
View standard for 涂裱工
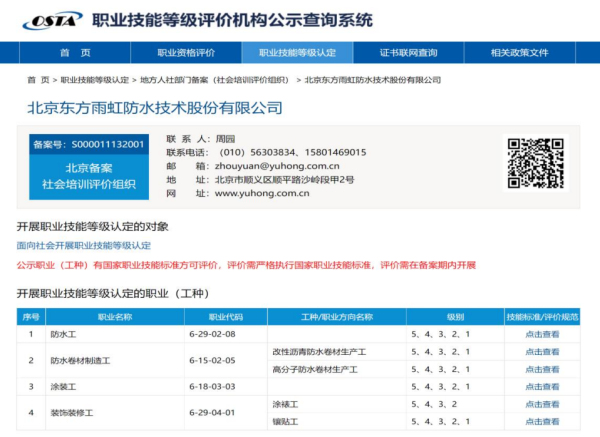click(x=542, y=404)
